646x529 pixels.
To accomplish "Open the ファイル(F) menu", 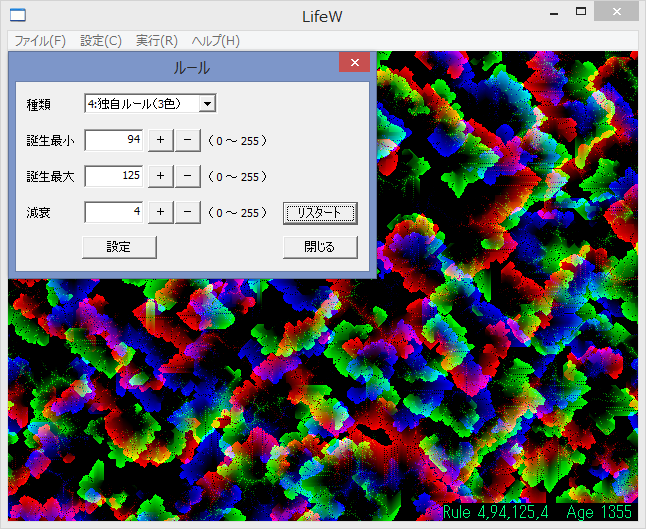I will pyautogui.click(x=40, y=41).
